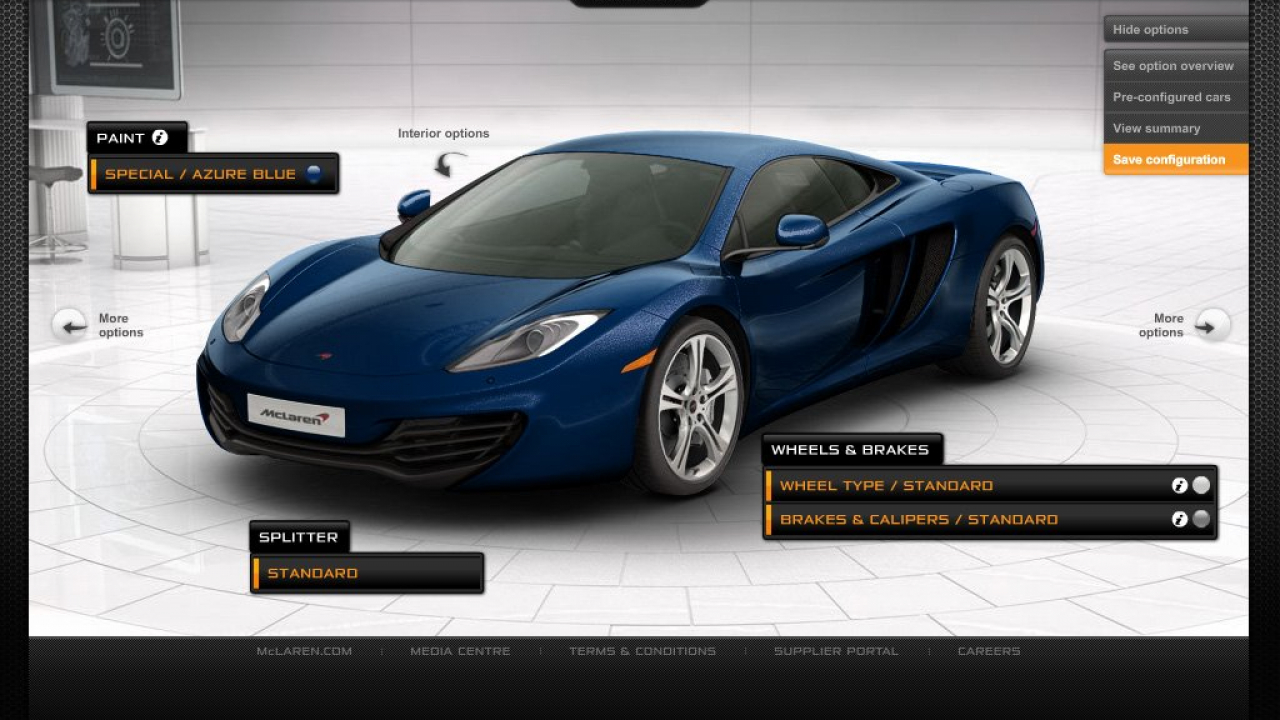Open the Special / Azure Blue paint option
Image resolution: width=1280 pixels, height=720 pixels.
coord(213,174)
